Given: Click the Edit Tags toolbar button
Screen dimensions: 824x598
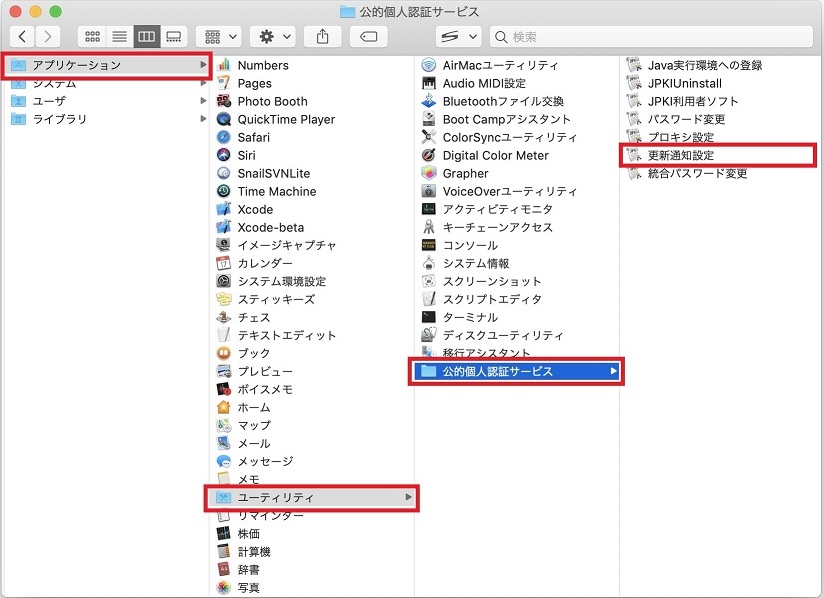Looking at the screenshot, I should click(x=368, y=37).
